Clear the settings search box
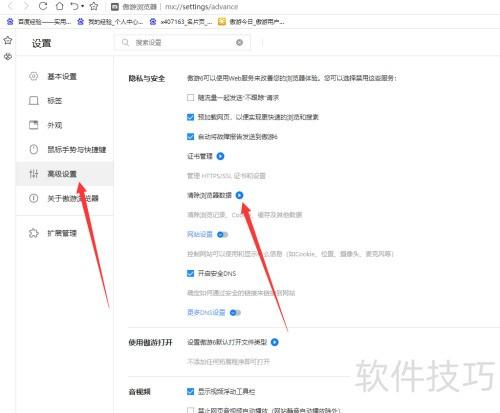500x413 pixels. click(239, 42)
